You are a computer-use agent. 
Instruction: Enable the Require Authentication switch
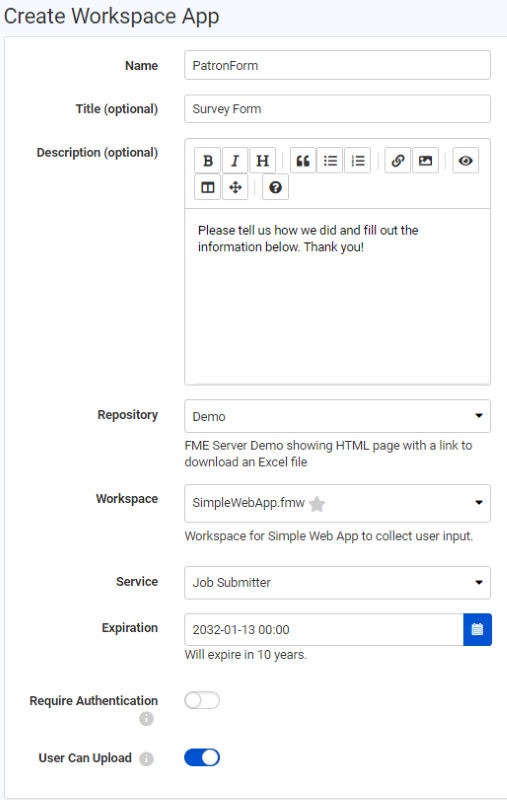[202, 701]
